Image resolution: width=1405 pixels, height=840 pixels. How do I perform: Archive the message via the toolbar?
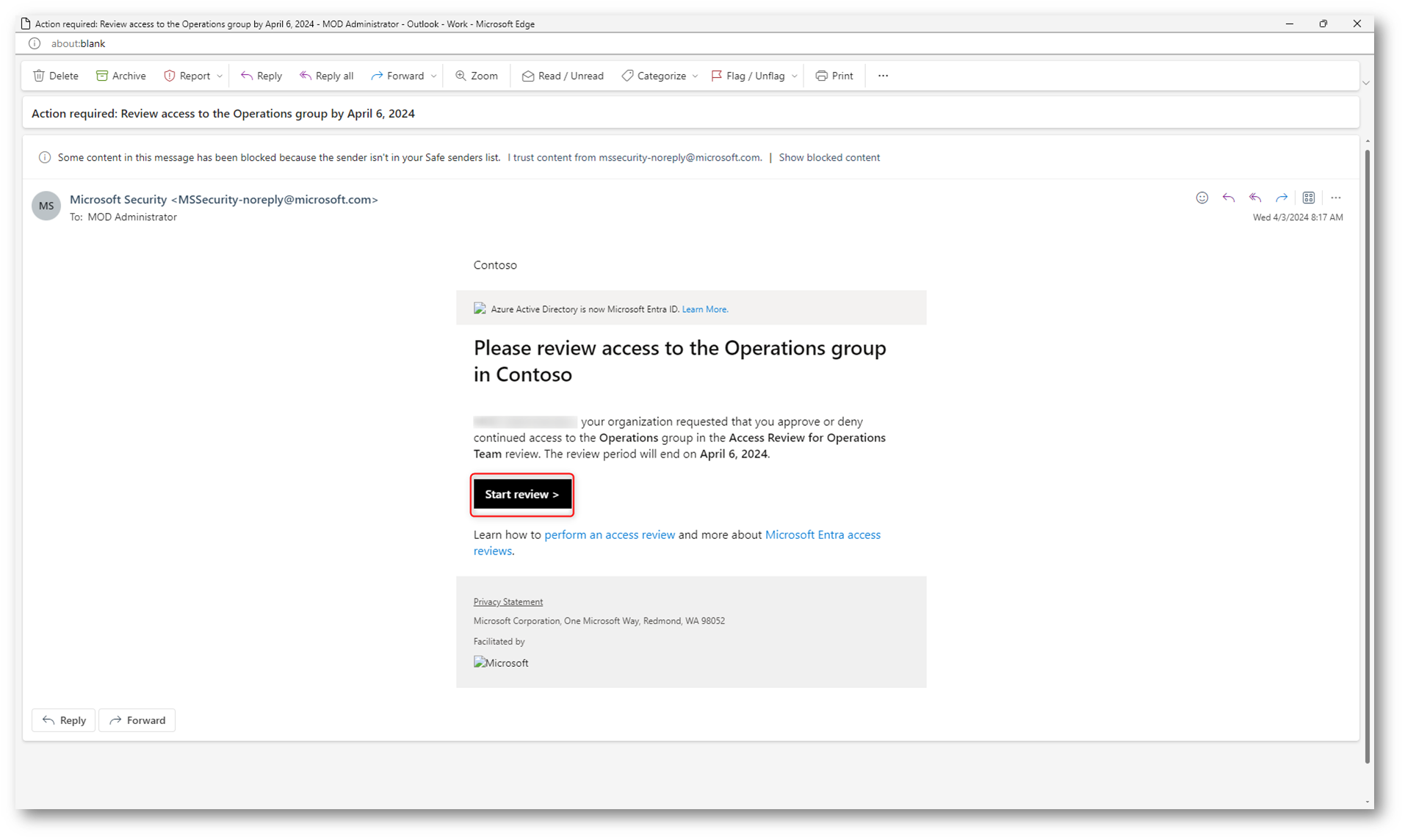(x=121, y=76)
